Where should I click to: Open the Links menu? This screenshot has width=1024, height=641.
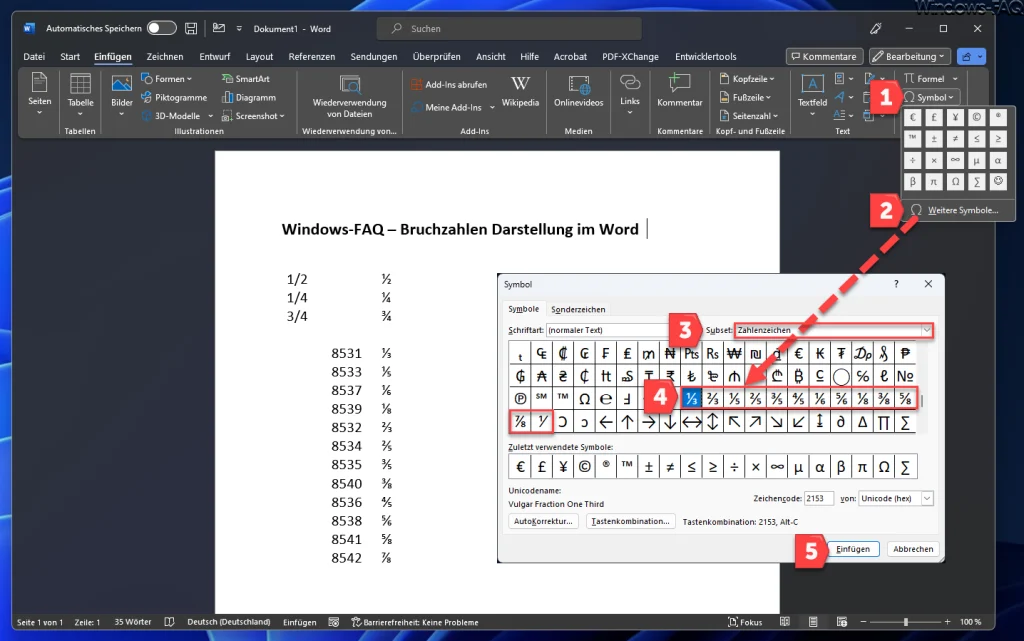click(630, 95)
